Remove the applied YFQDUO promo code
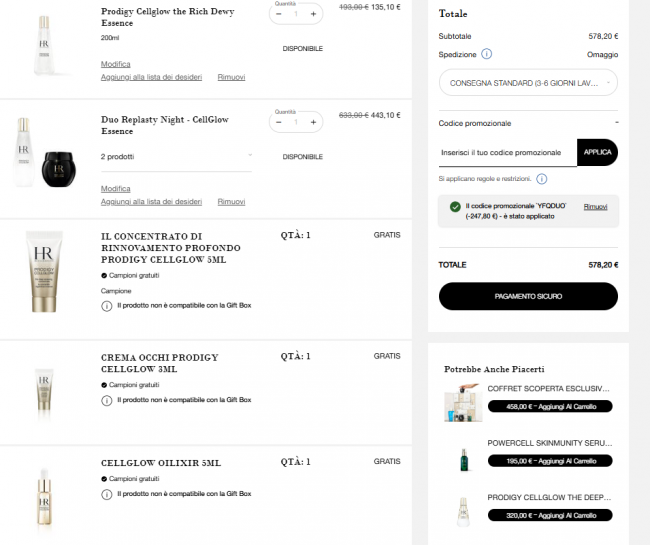The height and width of the screenshot is (545, 650). 595,206
